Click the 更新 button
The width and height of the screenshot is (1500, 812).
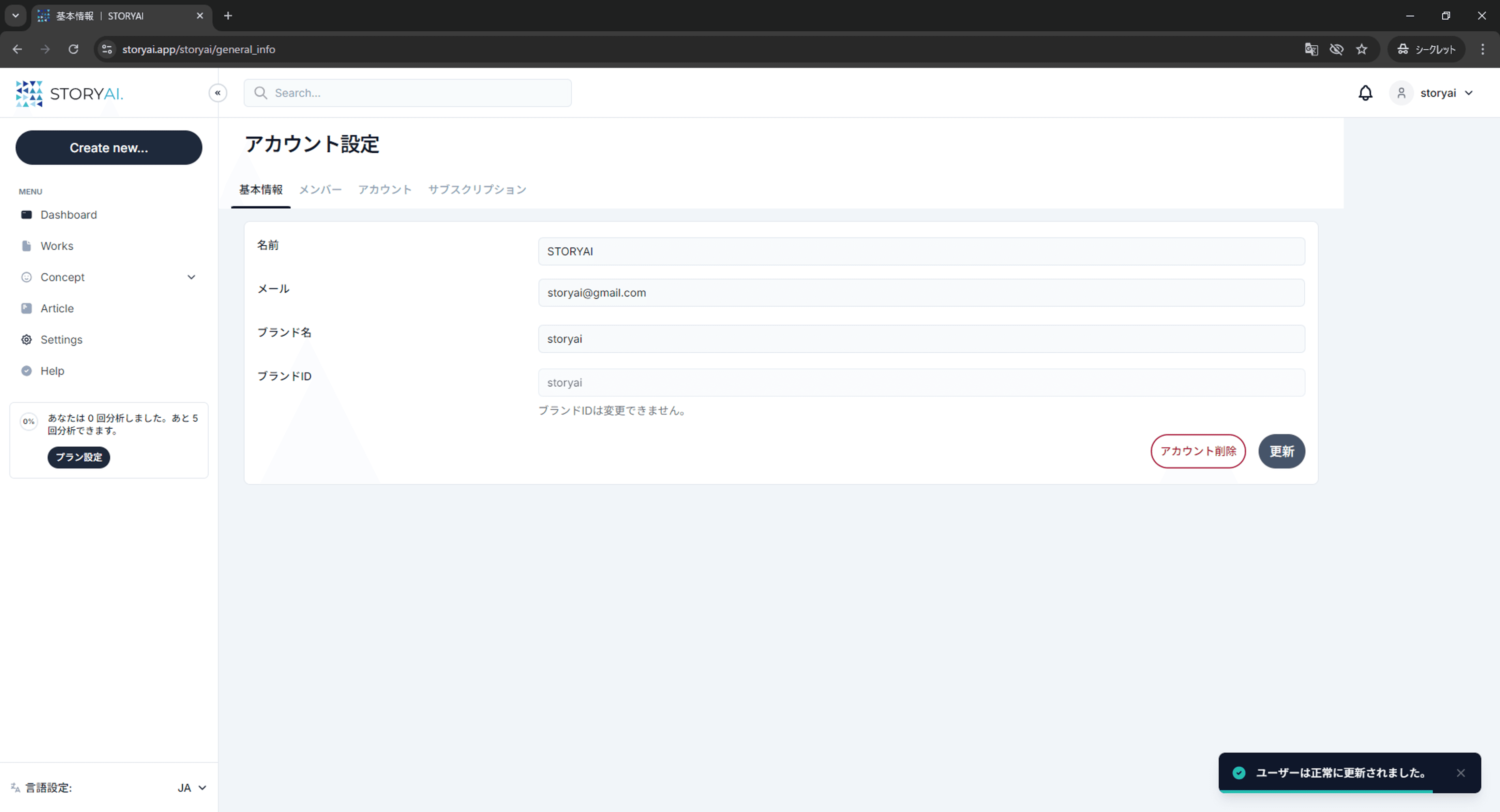(x=1281, y=451)
